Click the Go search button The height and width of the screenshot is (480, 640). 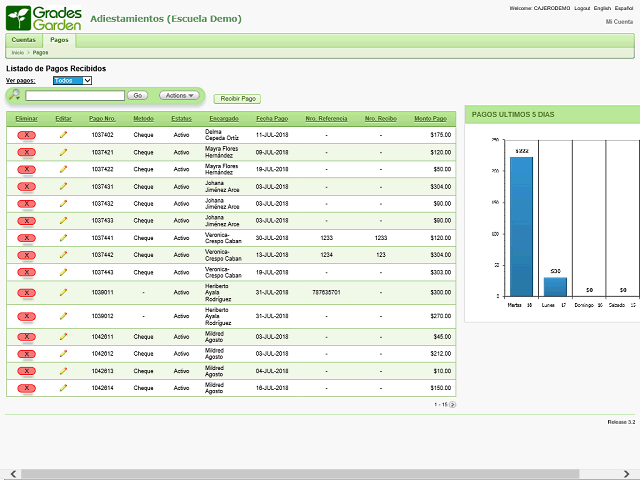(138, 95)
